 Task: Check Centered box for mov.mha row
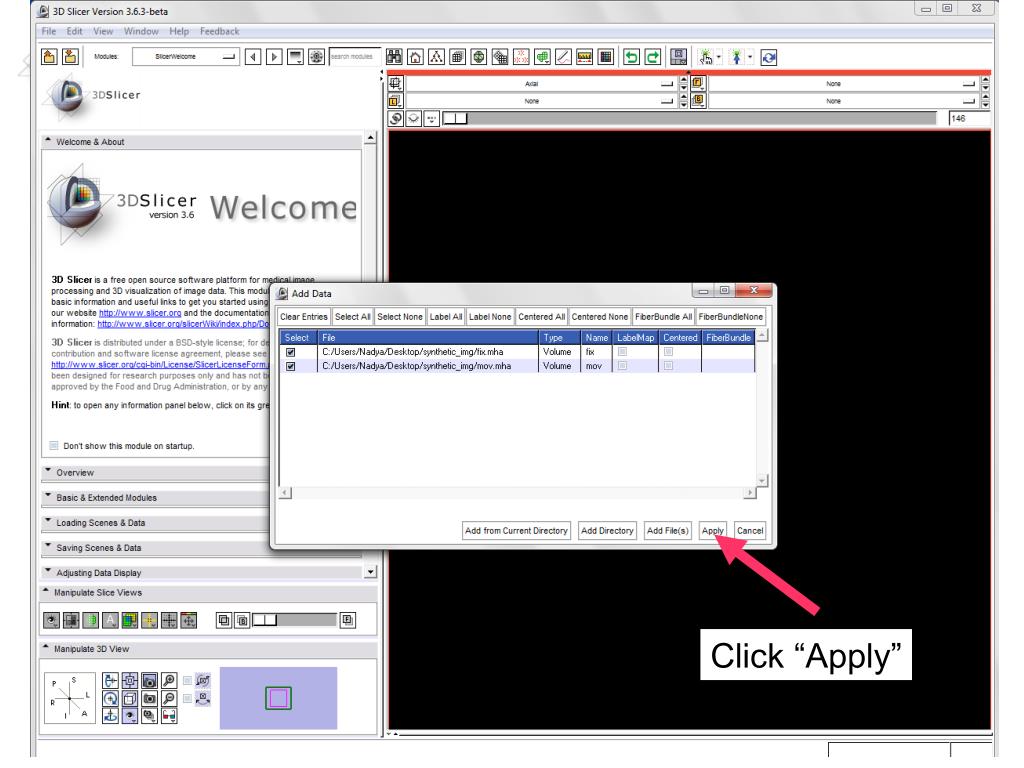(x=668, y=366)
